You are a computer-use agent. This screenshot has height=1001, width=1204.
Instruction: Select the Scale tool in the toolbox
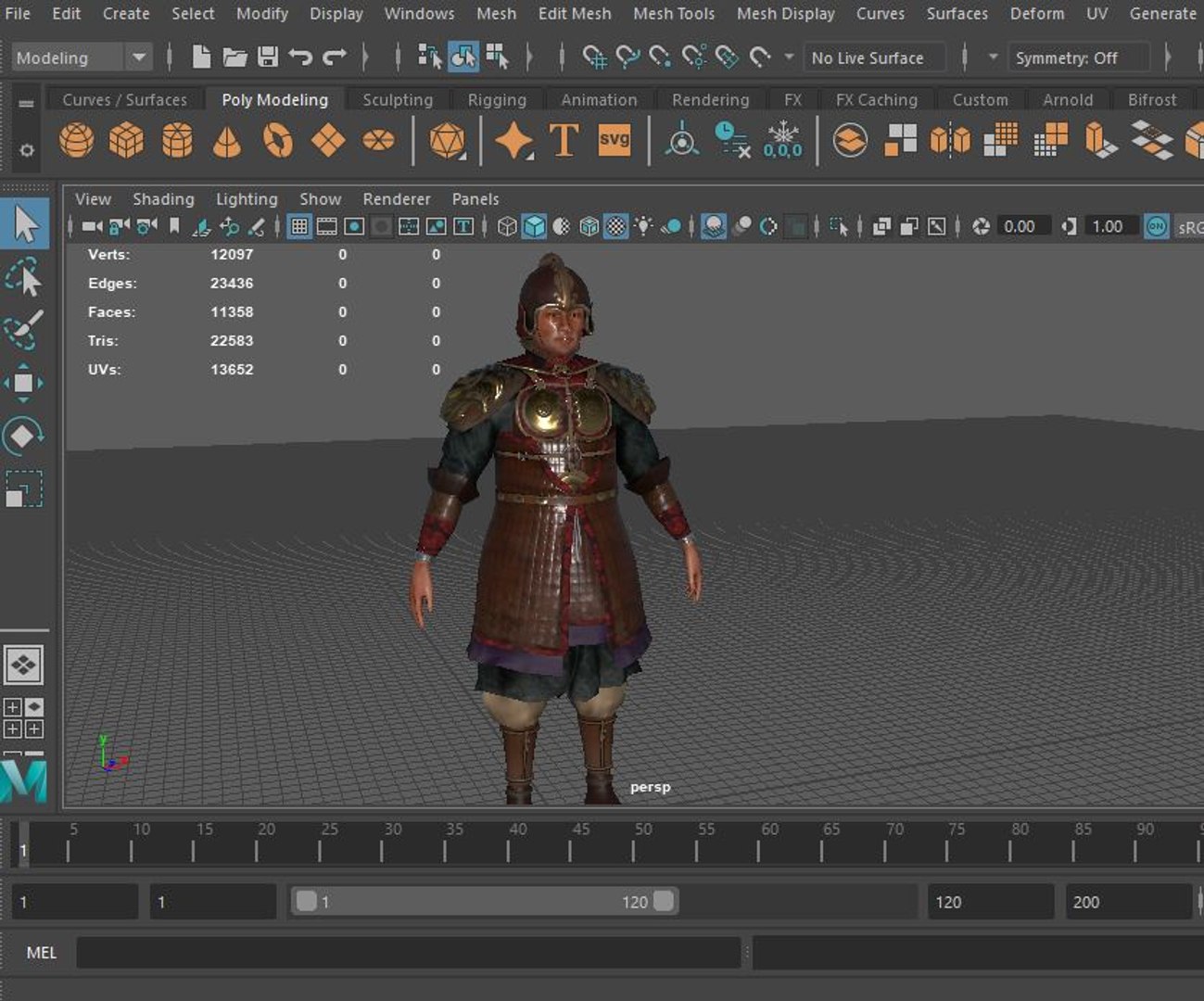tap(24, 488)
